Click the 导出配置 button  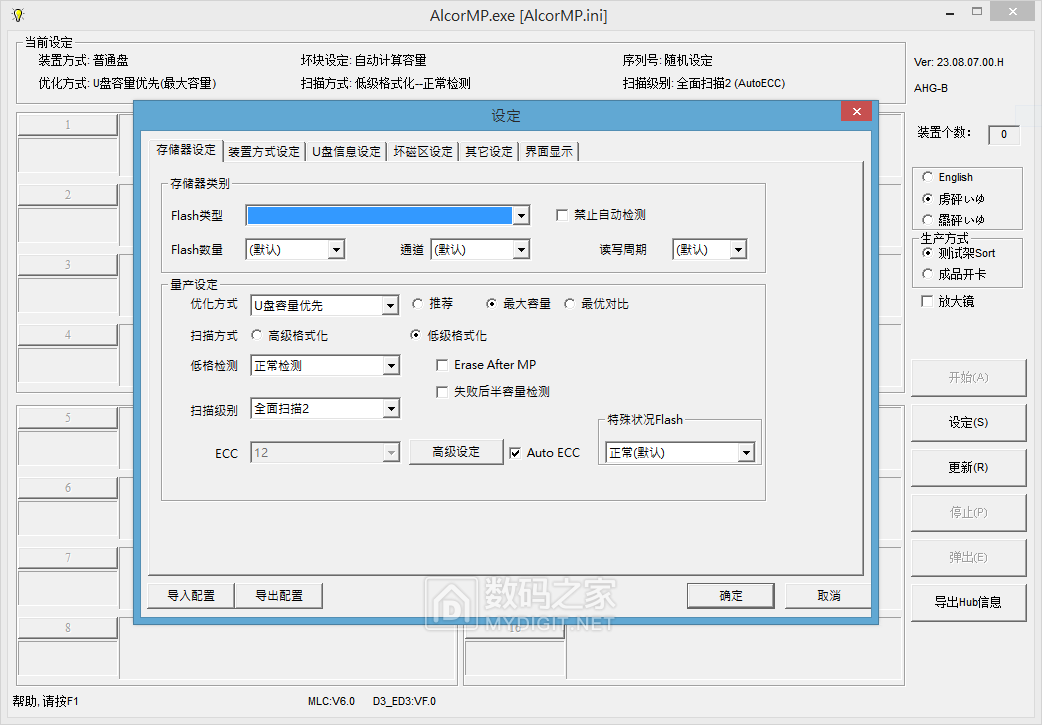tap(279, 596)
